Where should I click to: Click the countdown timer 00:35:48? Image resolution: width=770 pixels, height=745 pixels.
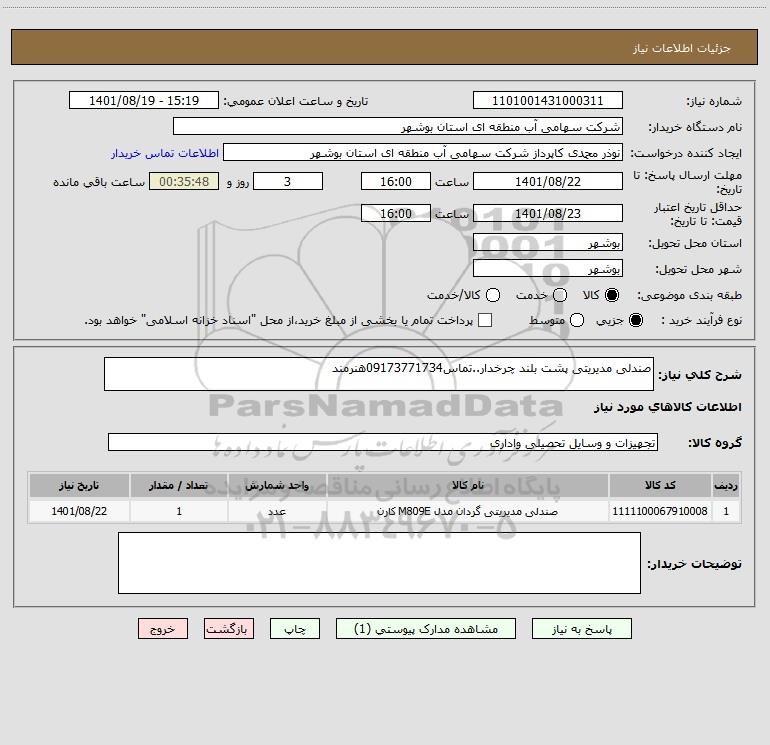click(184, 181)
